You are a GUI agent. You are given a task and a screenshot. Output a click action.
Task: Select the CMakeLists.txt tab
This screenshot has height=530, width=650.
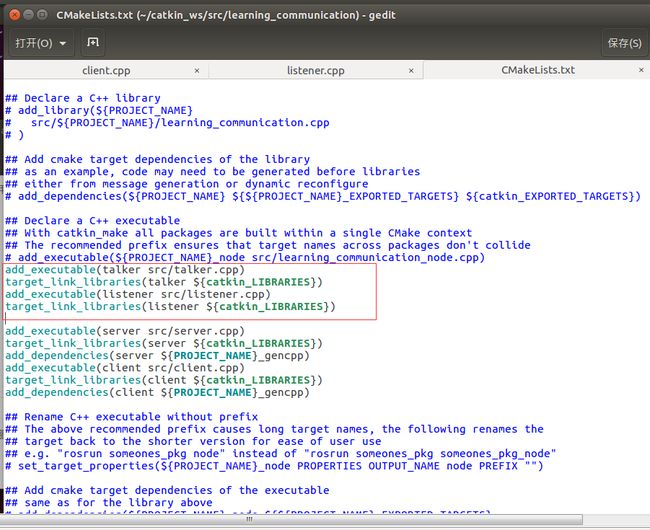(538, 70)
